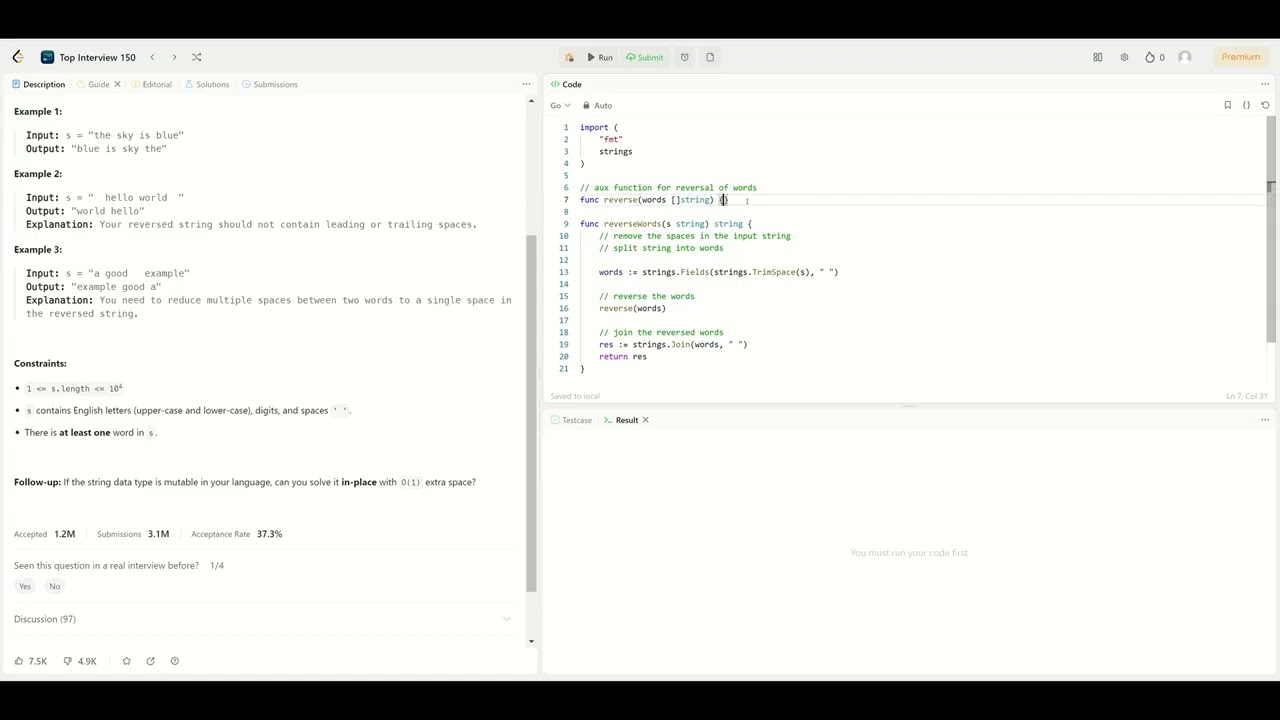Submit the solution
The height and width of the screenshot is (720, 1280).
point(645,57)
